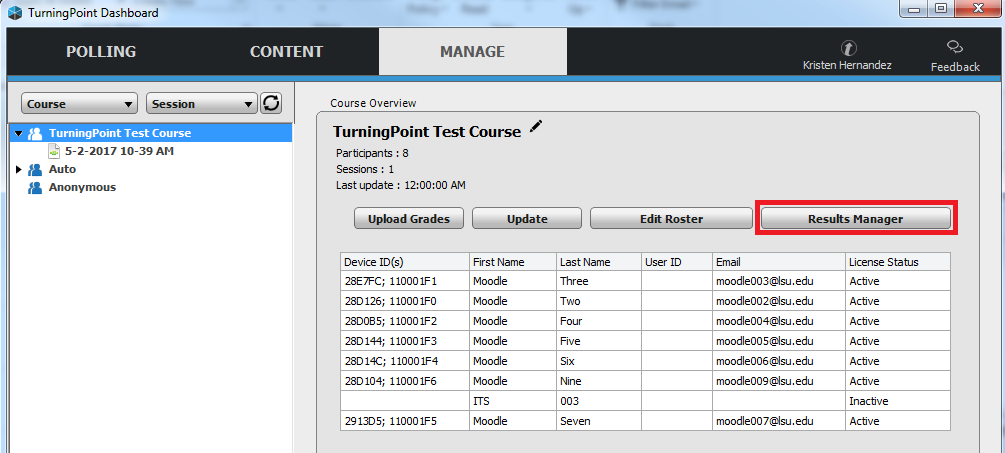Click device ID cell 28D126; 110001F0
The height and width of the screenshot is (453, 1005).
pyautogui.click(x=405, y=301)
